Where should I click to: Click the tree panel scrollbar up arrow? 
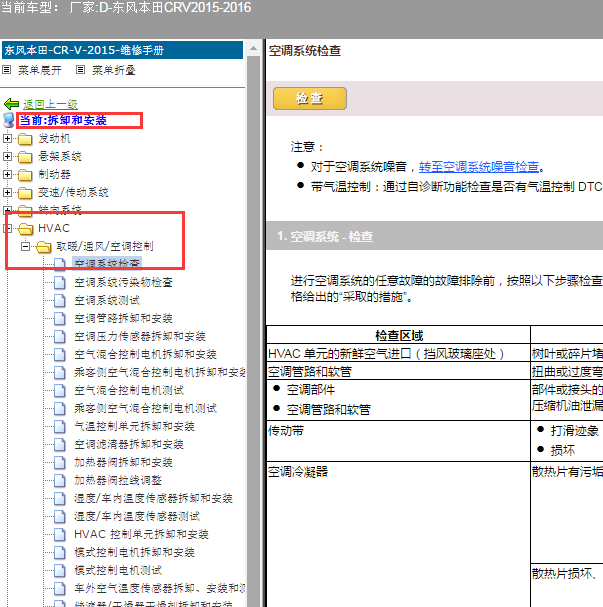[254, 48]
